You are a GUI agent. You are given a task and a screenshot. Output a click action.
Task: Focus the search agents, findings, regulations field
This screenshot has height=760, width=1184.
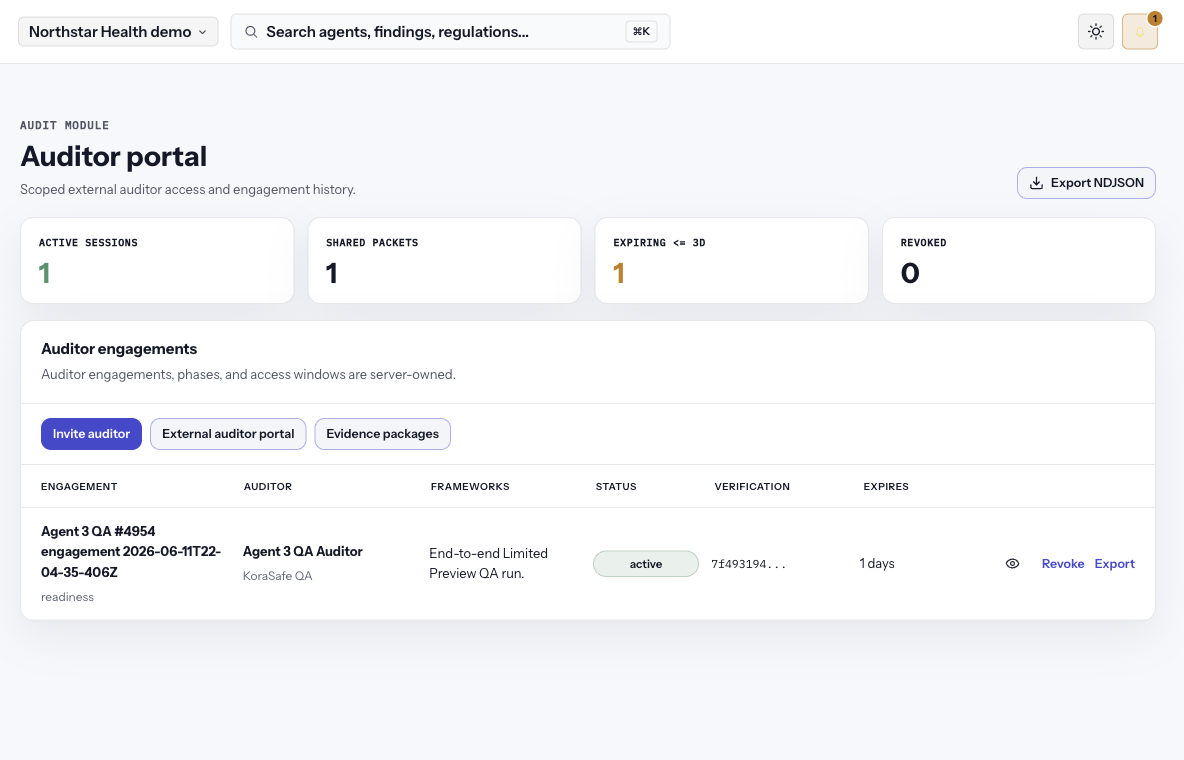450,32
